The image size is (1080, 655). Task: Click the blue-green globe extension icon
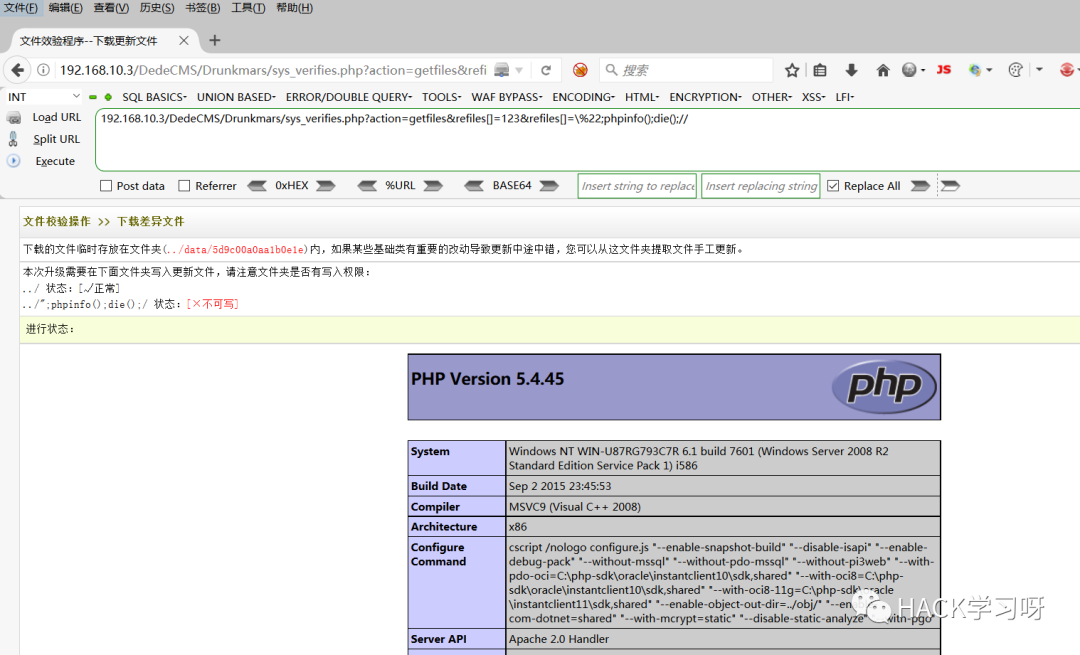point(975,70)
